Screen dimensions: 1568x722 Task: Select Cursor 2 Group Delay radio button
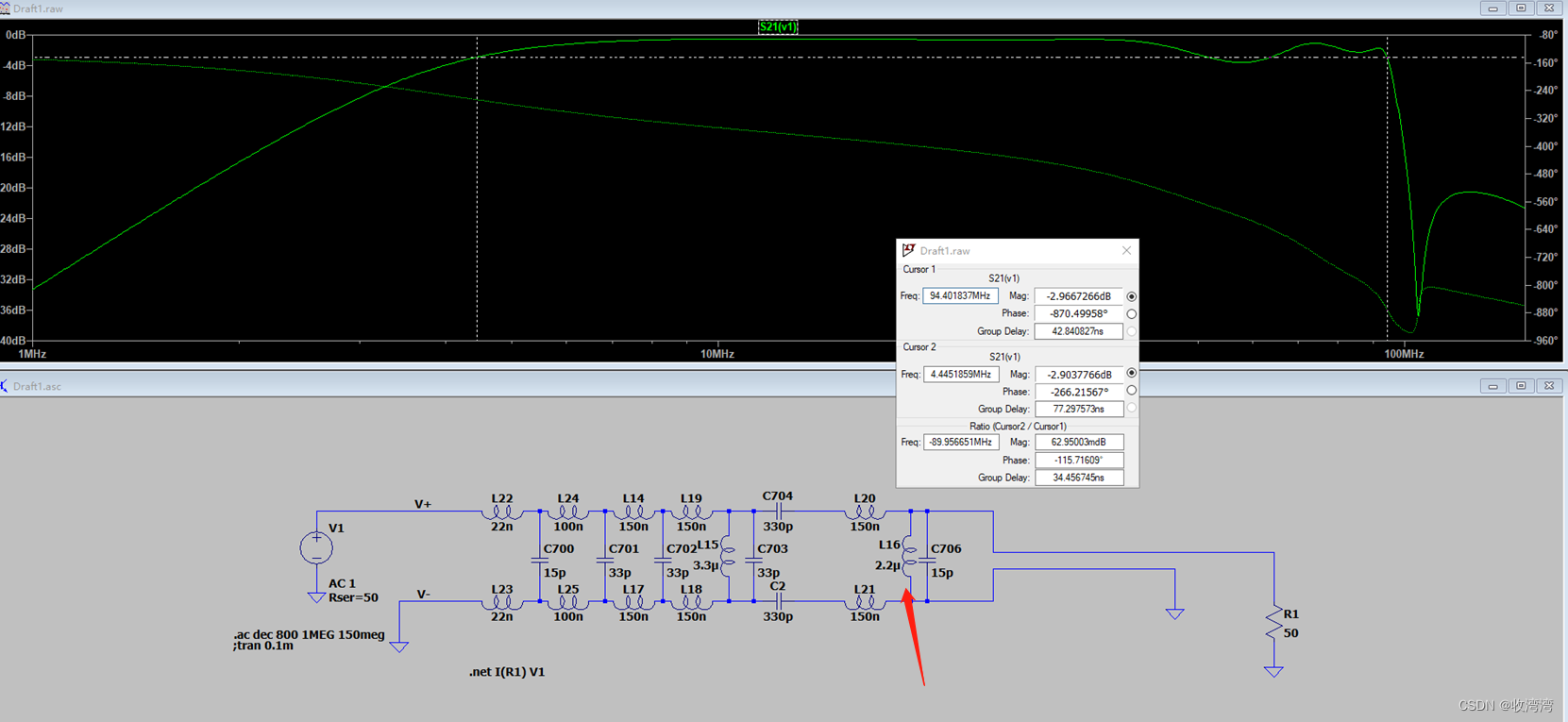1131,409
